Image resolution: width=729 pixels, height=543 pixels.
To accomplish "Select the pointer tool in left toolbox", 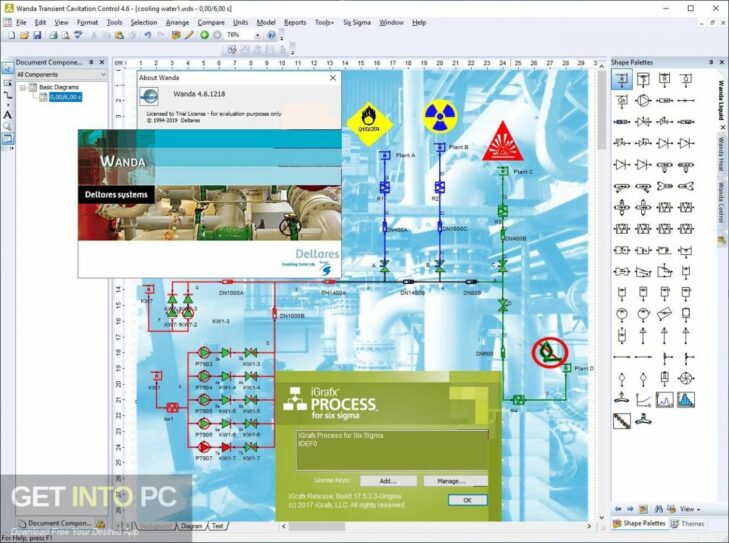I will click(x=7, y=68).
